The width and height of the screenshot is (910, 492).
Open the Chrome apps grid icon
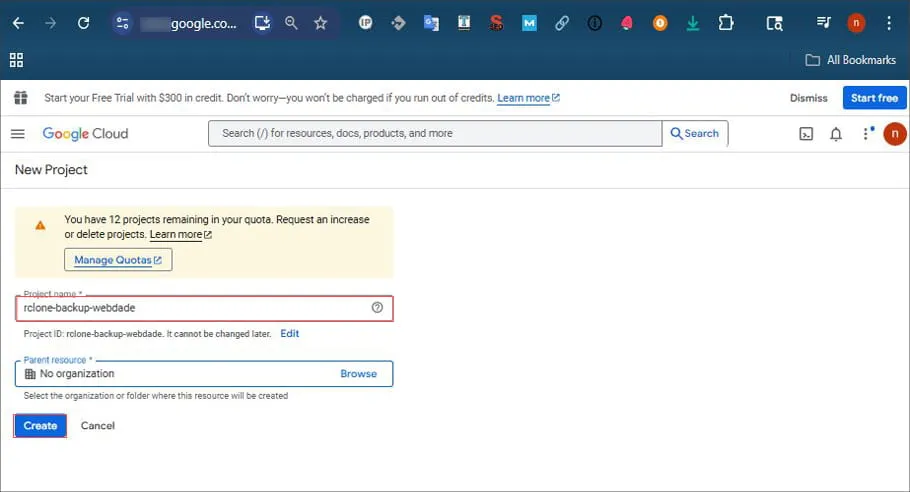17,60
